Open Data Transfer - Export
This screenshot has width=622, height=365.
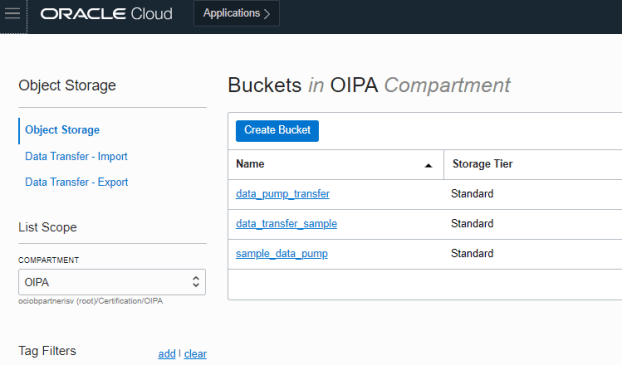pos(77,182)
